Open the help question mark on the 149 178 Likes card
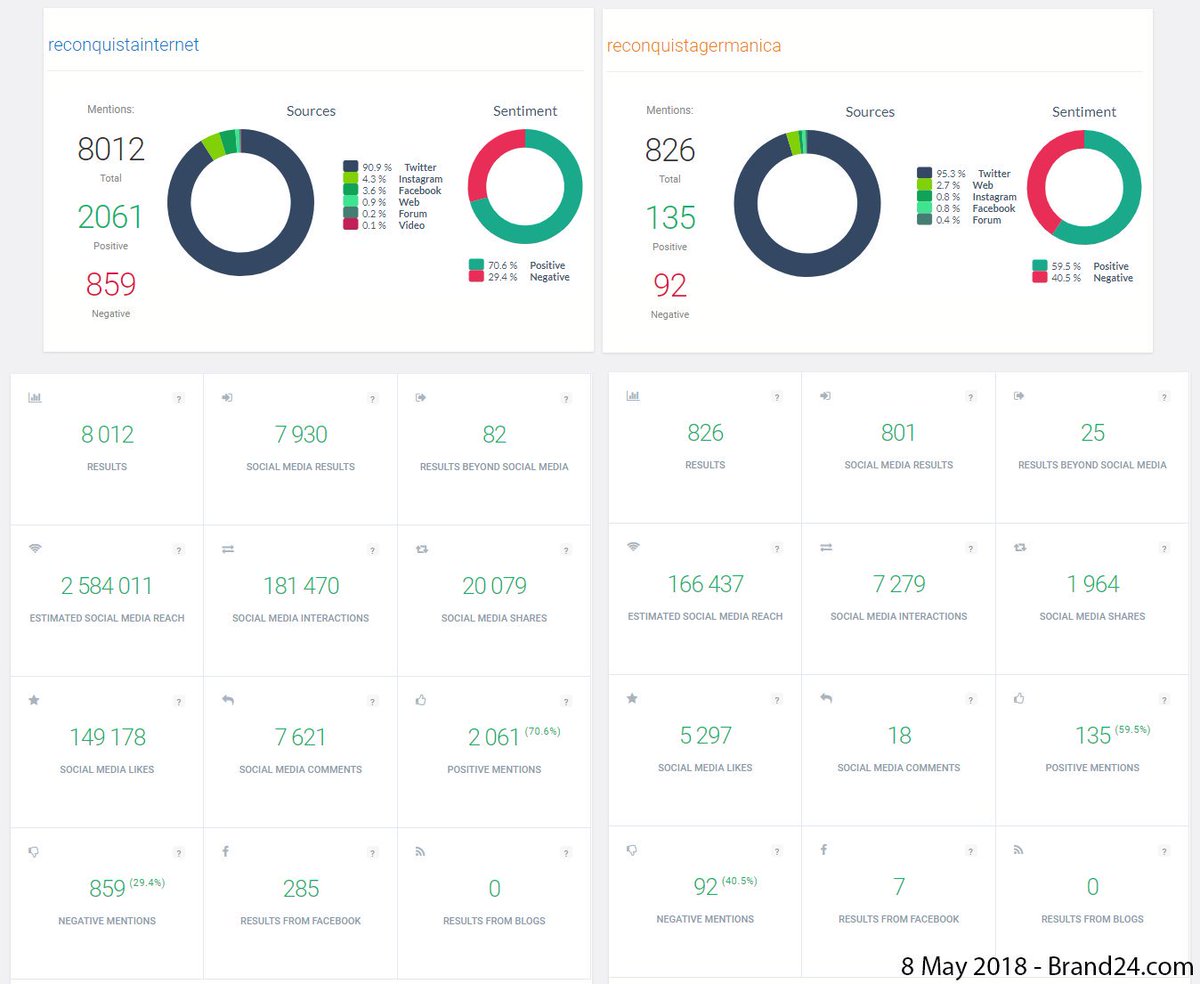 coord(179,702)
